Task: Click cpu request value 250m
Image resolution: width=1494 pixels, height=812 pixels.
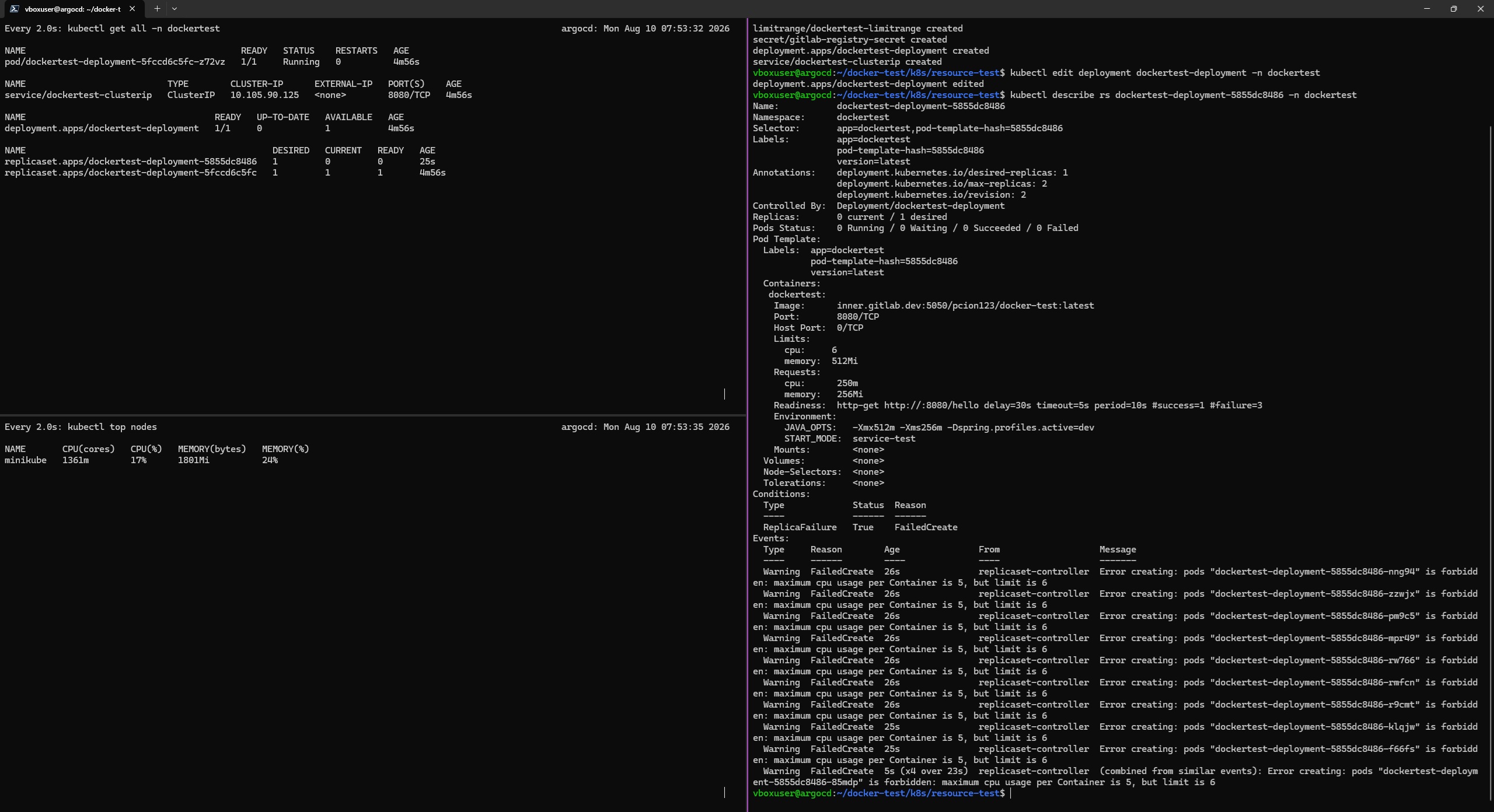Action: [x=847, y=383]
